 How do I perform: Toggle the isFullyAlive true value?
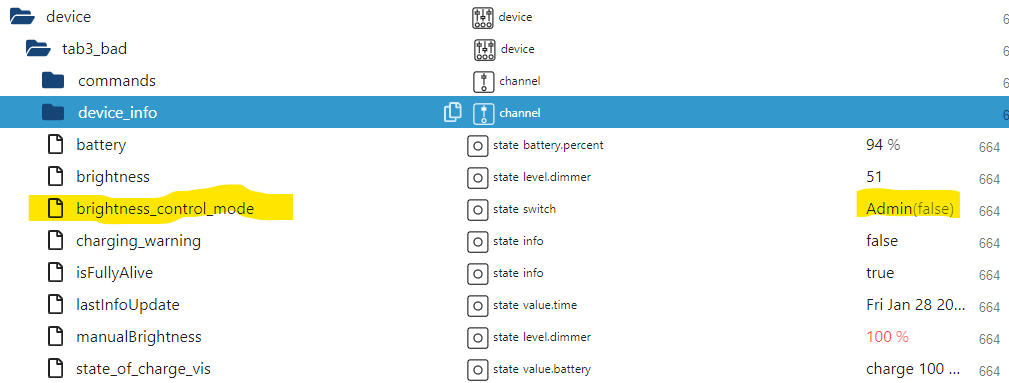[x=880, y=273]
